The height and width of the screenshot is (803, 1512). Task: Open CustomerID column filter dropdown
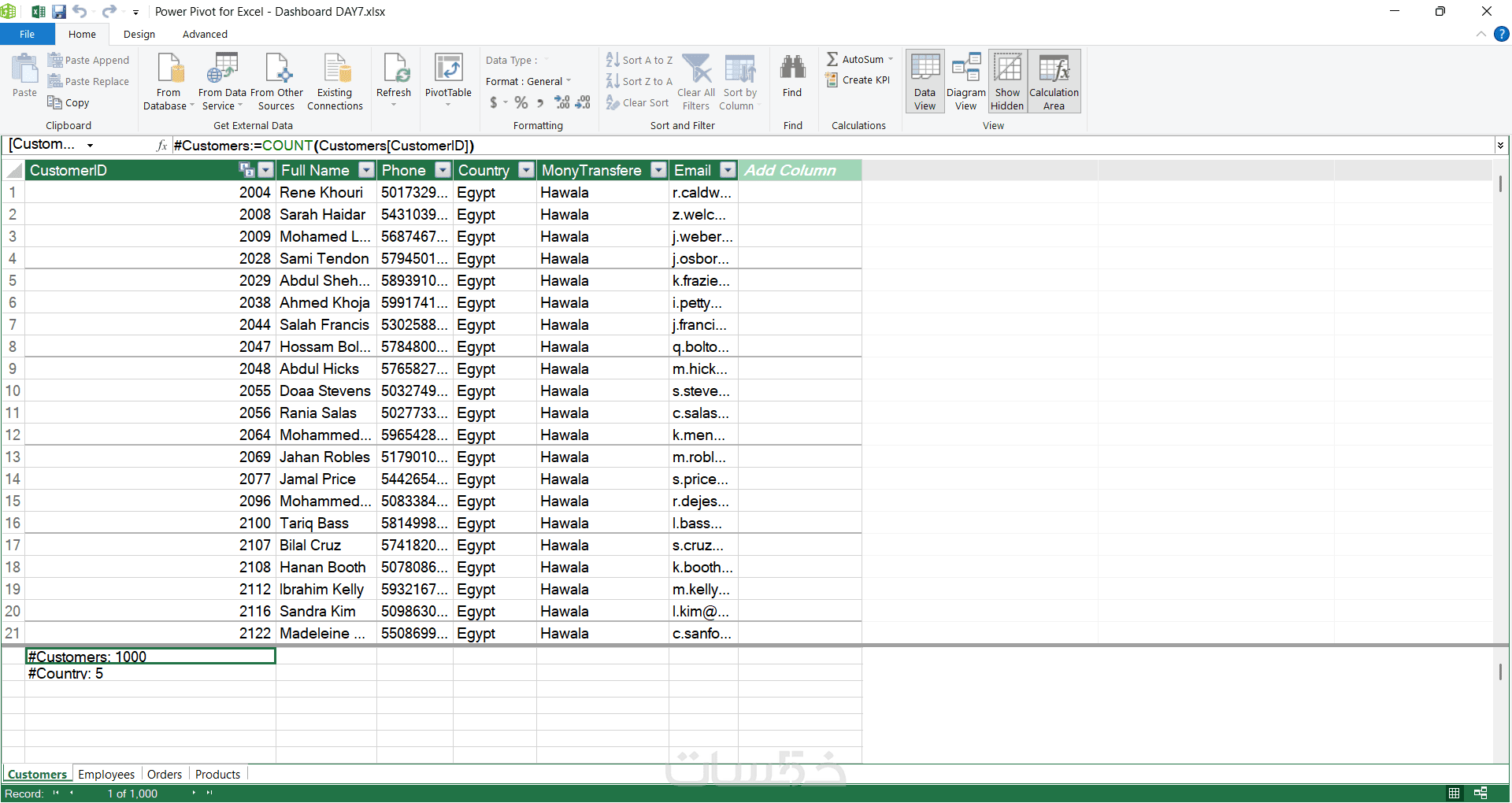point(266,170)
